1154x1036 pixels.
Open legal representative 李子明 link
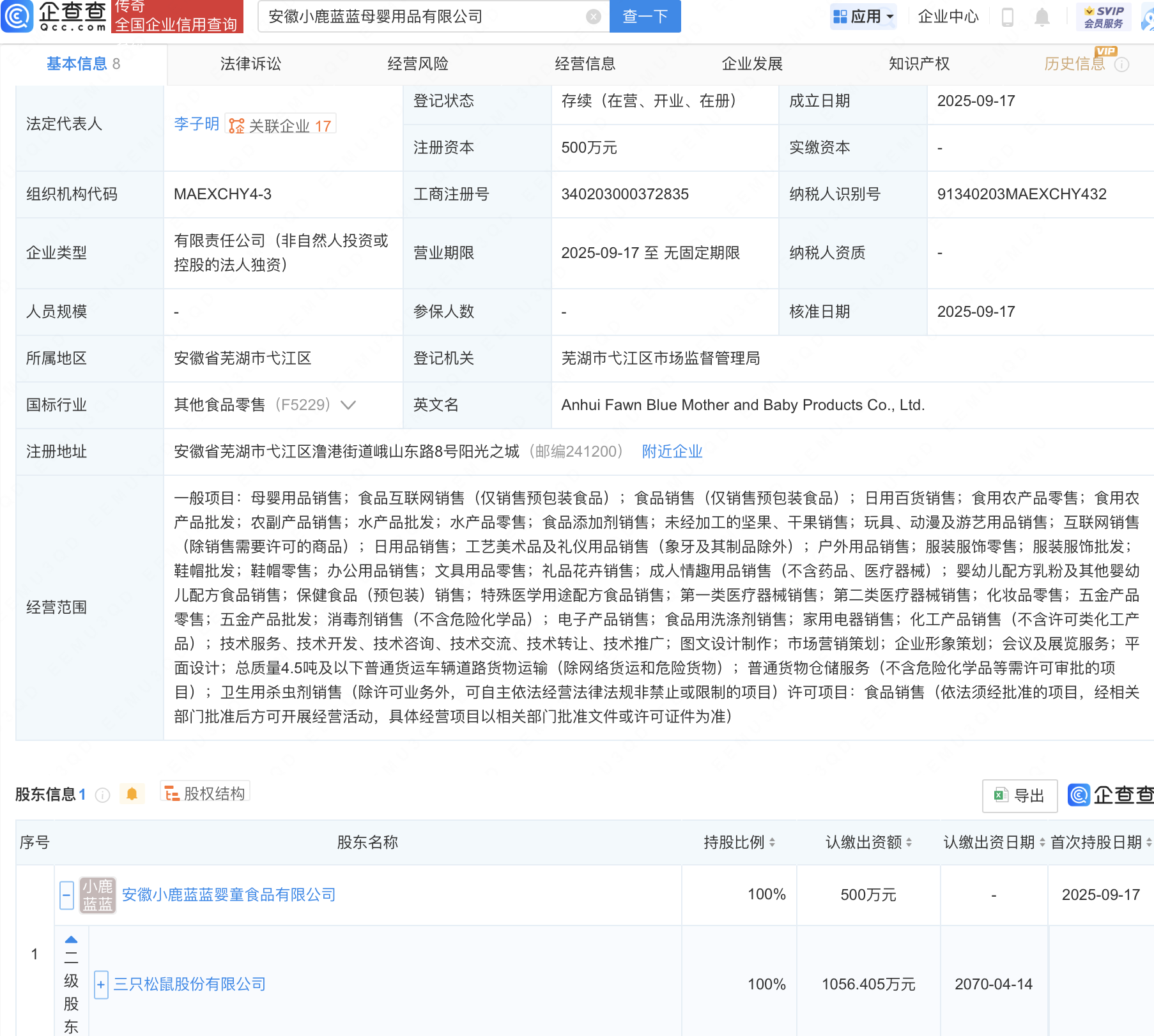coord(196,124)
